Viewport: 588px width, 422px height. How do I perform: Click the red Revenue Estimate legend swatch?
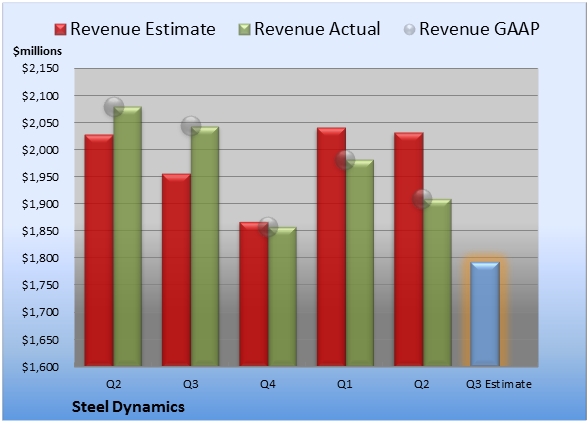(x=60, y=30)
